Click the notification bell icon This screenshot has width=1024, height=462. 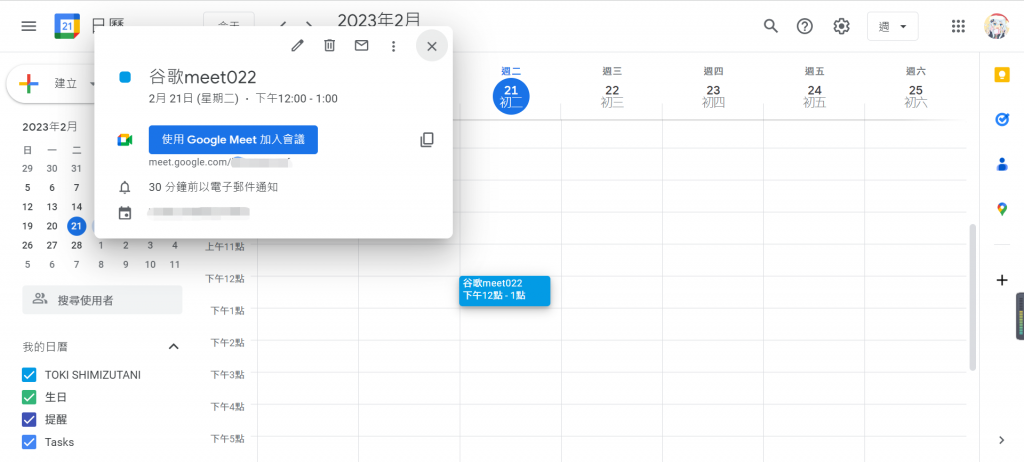tap(125, 188)
